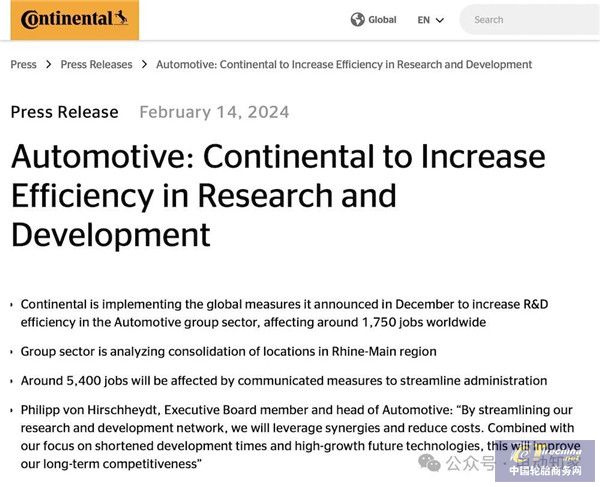Click the Philipp von Hirschheydt quote

coord(300,437)
